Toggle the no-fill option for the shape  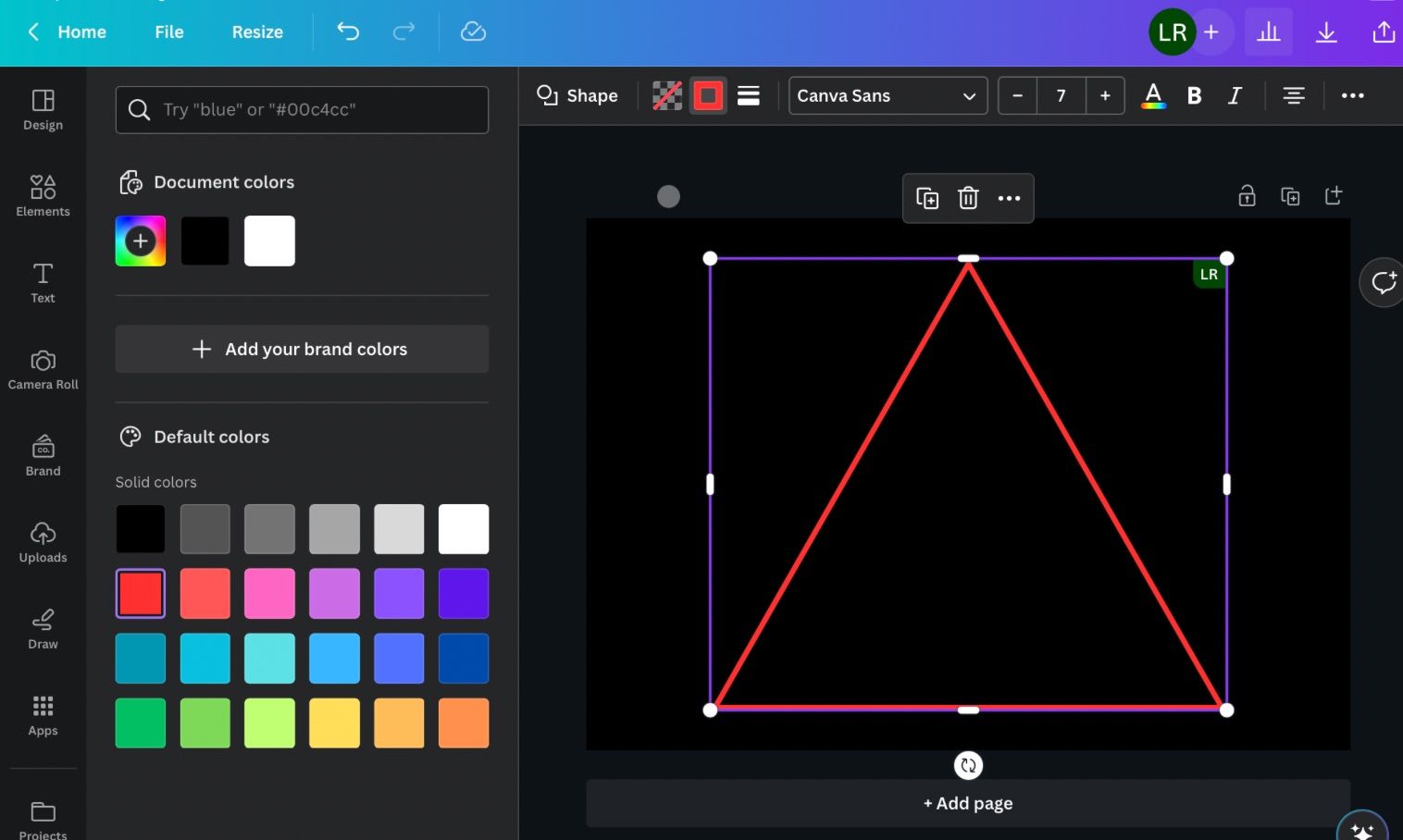pos(667,95)
